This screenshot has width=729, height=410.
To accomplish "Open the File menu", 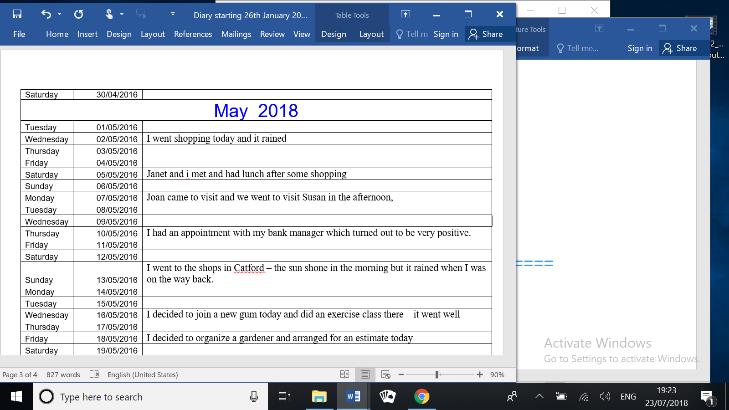I will coord(19,34).
